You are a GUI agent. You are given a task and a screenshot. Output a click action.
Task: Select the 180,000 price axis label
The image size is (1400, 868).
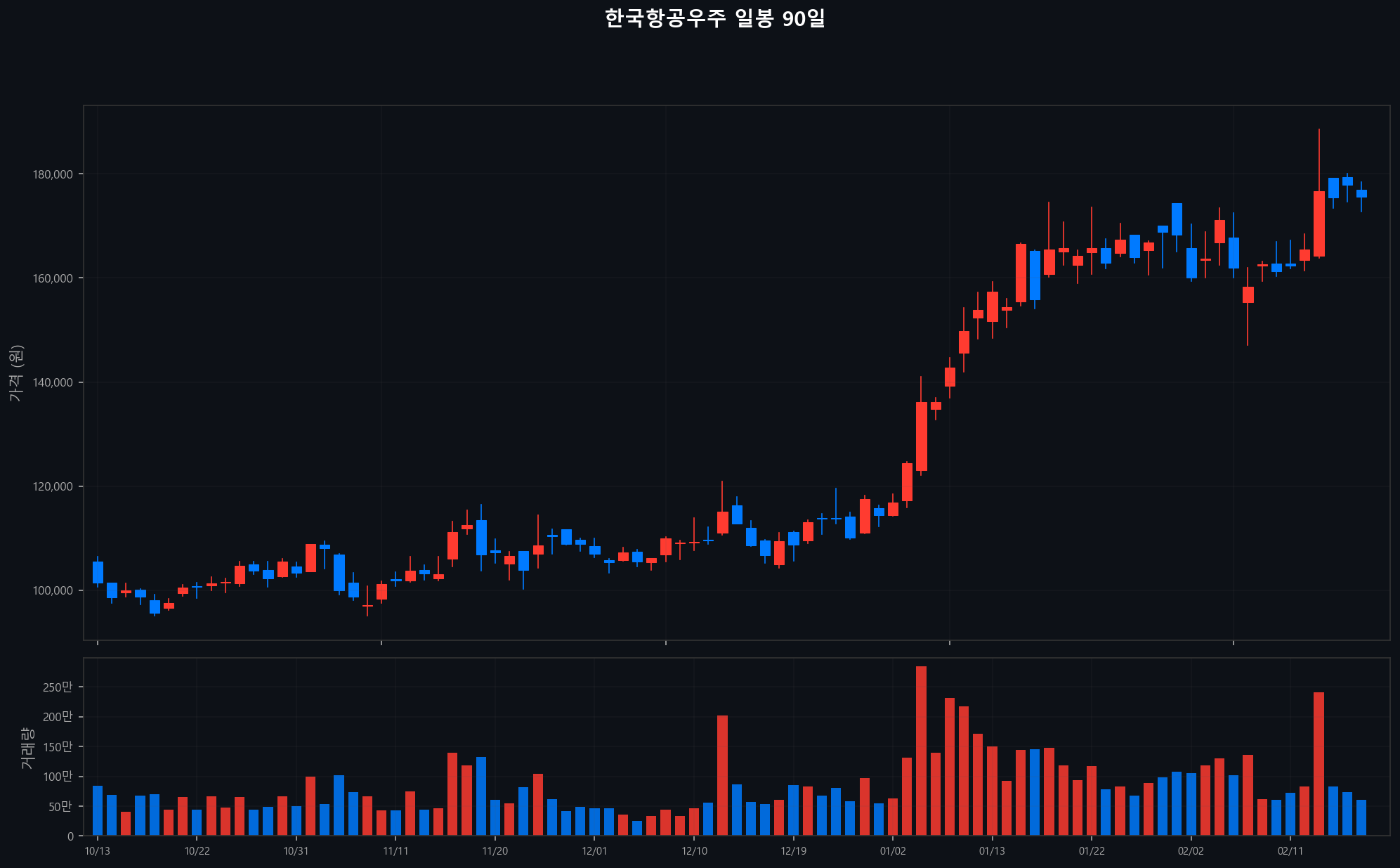(x=53, y=174)
